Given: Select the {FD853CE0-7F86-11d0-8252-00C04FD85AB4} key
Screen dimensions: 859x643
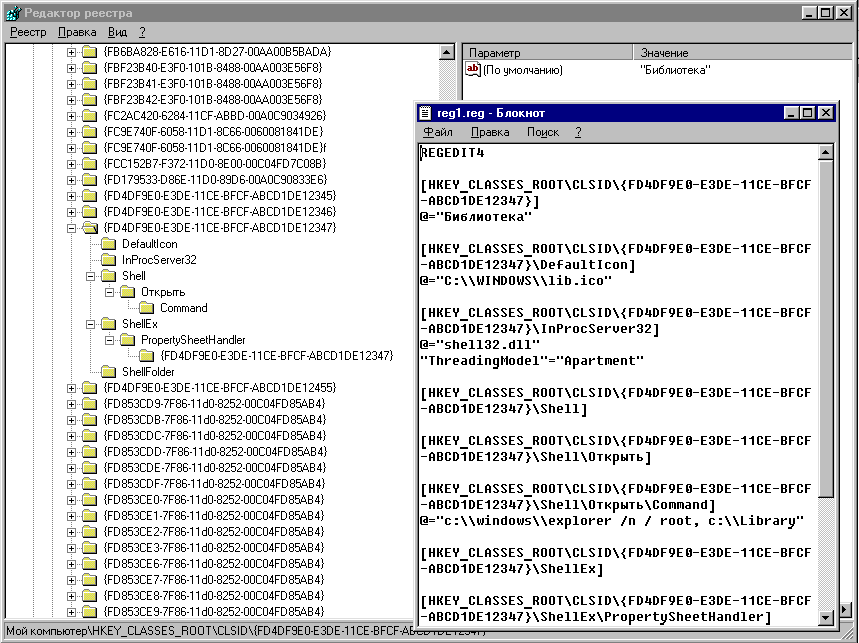Looking at the screenshot, I should pyautogui.click(x=214, y=500).
